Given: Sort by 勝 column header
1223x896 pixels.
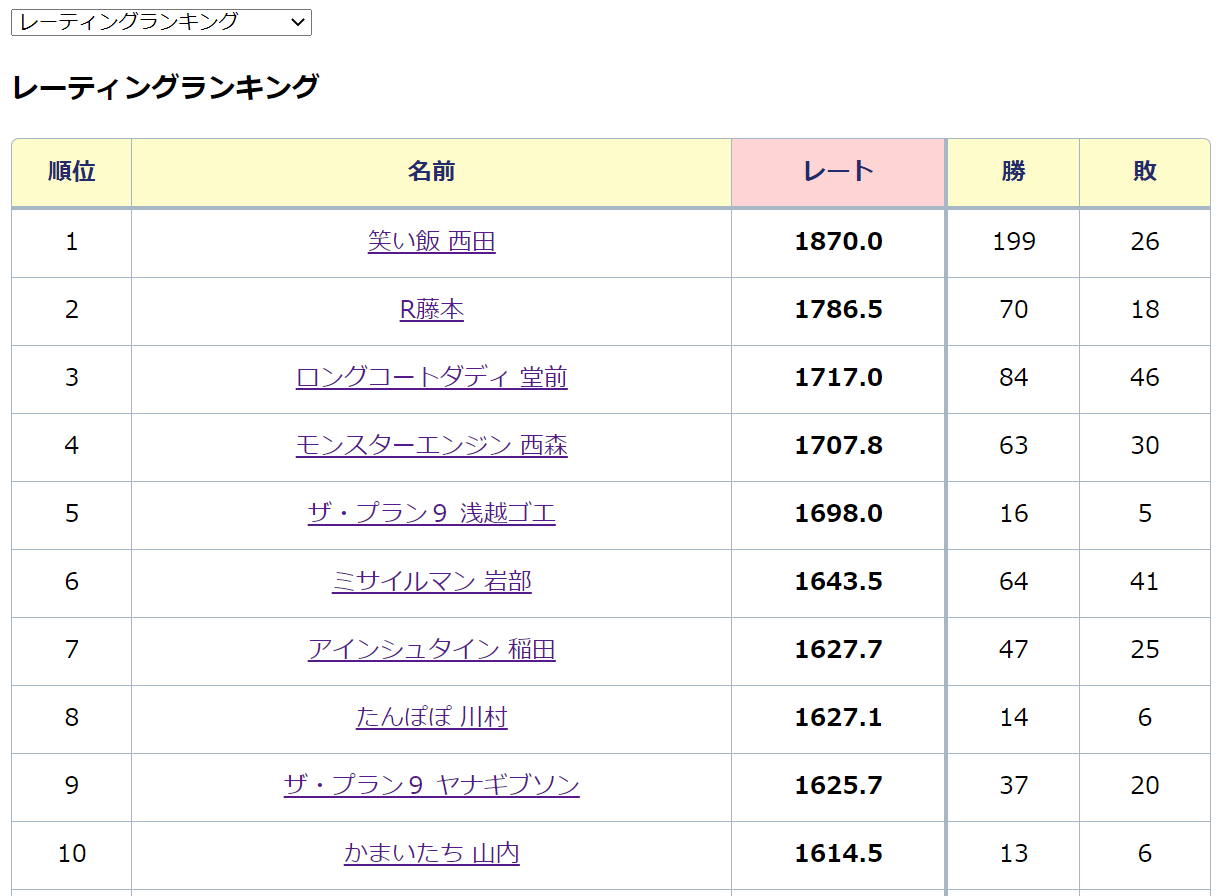Looking at the screenshot, I should [1013, 172].
